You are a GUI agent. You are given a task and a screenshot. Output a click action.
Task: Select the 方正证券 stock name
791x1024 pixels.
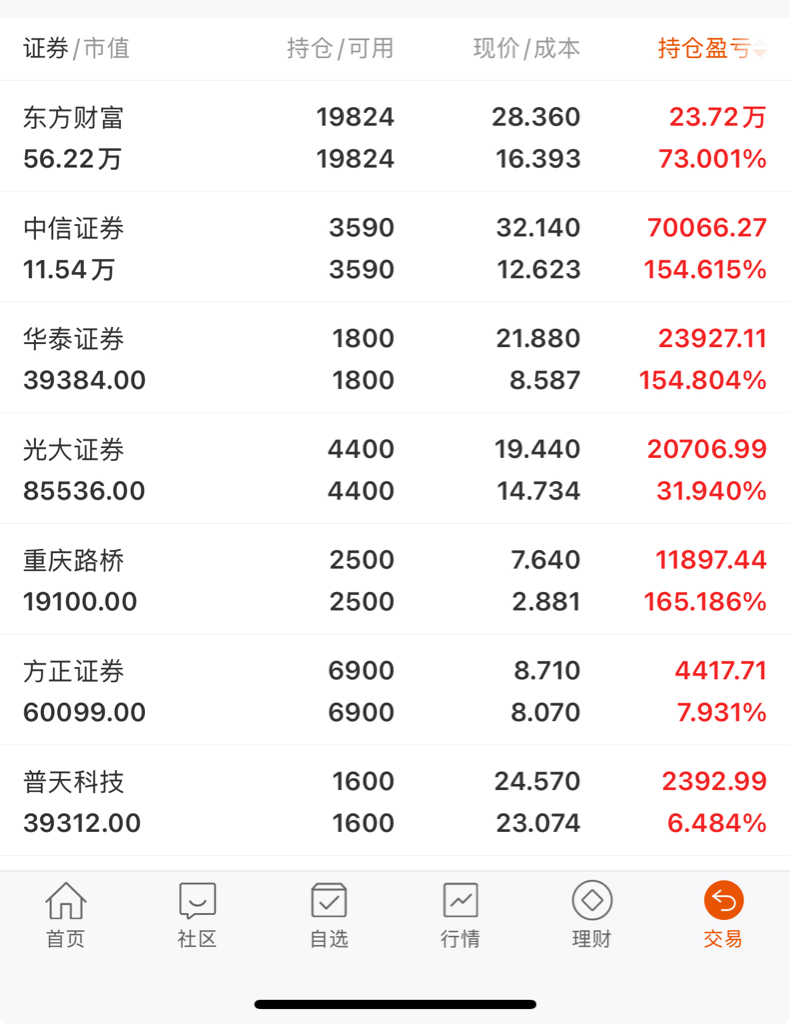(74, 671)
